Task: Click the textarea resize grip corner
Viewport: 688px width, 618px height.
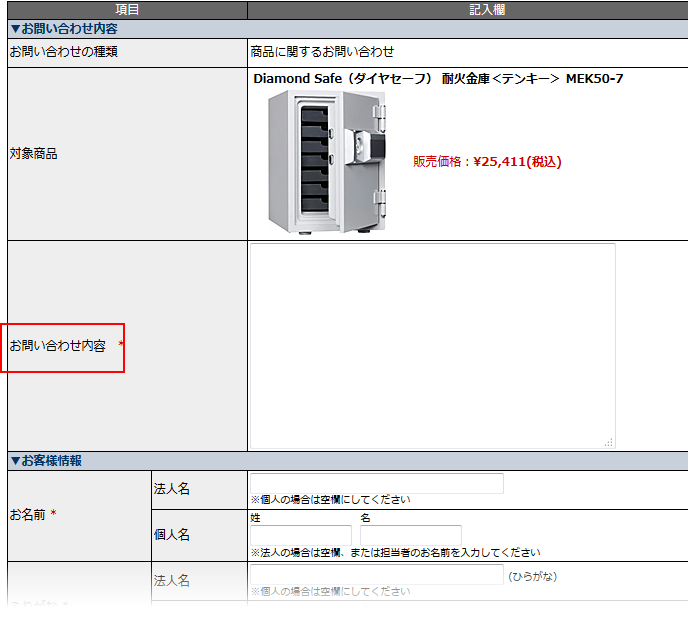Action: [609, 442]
